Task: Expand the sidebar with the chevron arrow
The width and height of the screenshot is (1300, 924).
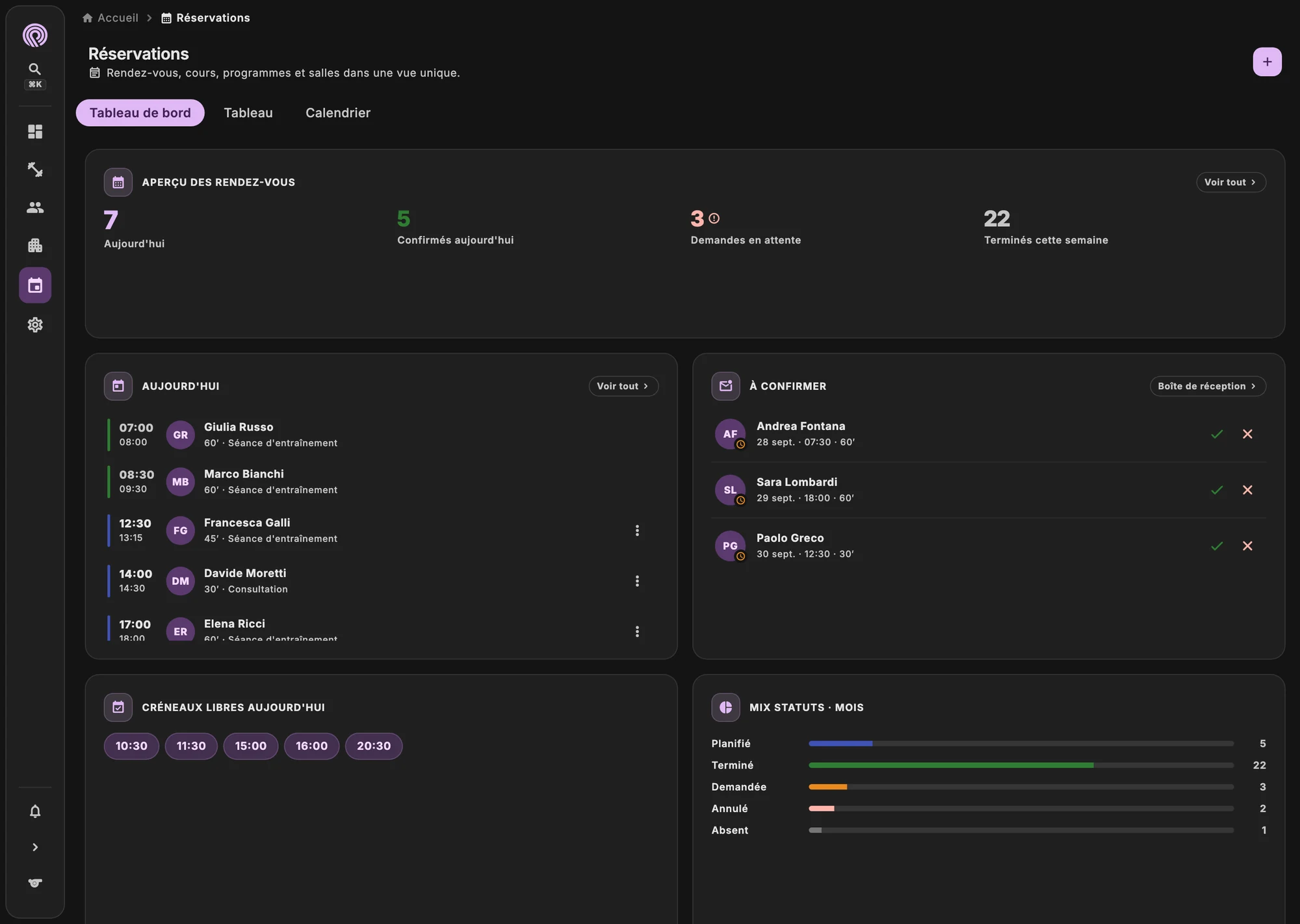Action: (35, 847)
